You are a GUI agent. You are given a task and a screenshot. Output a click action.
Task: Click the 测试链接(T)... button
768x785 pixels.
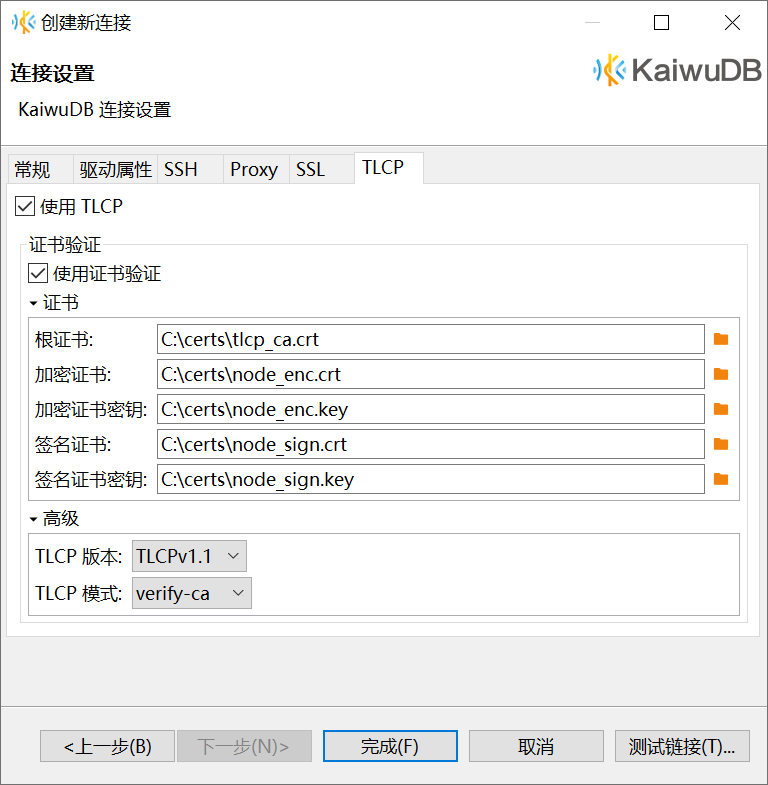682,746
